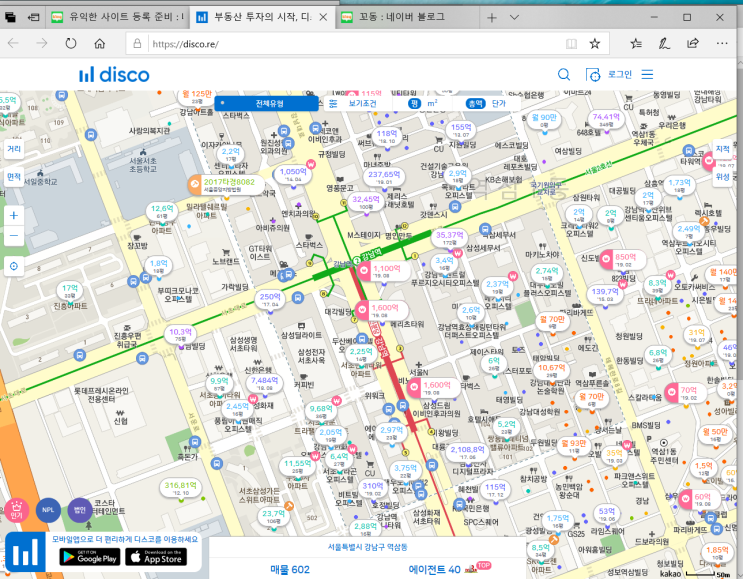The image size is (743, 579).
Task: Enable the 면적 area measuring tool
Action: click(x=14, y=177)
